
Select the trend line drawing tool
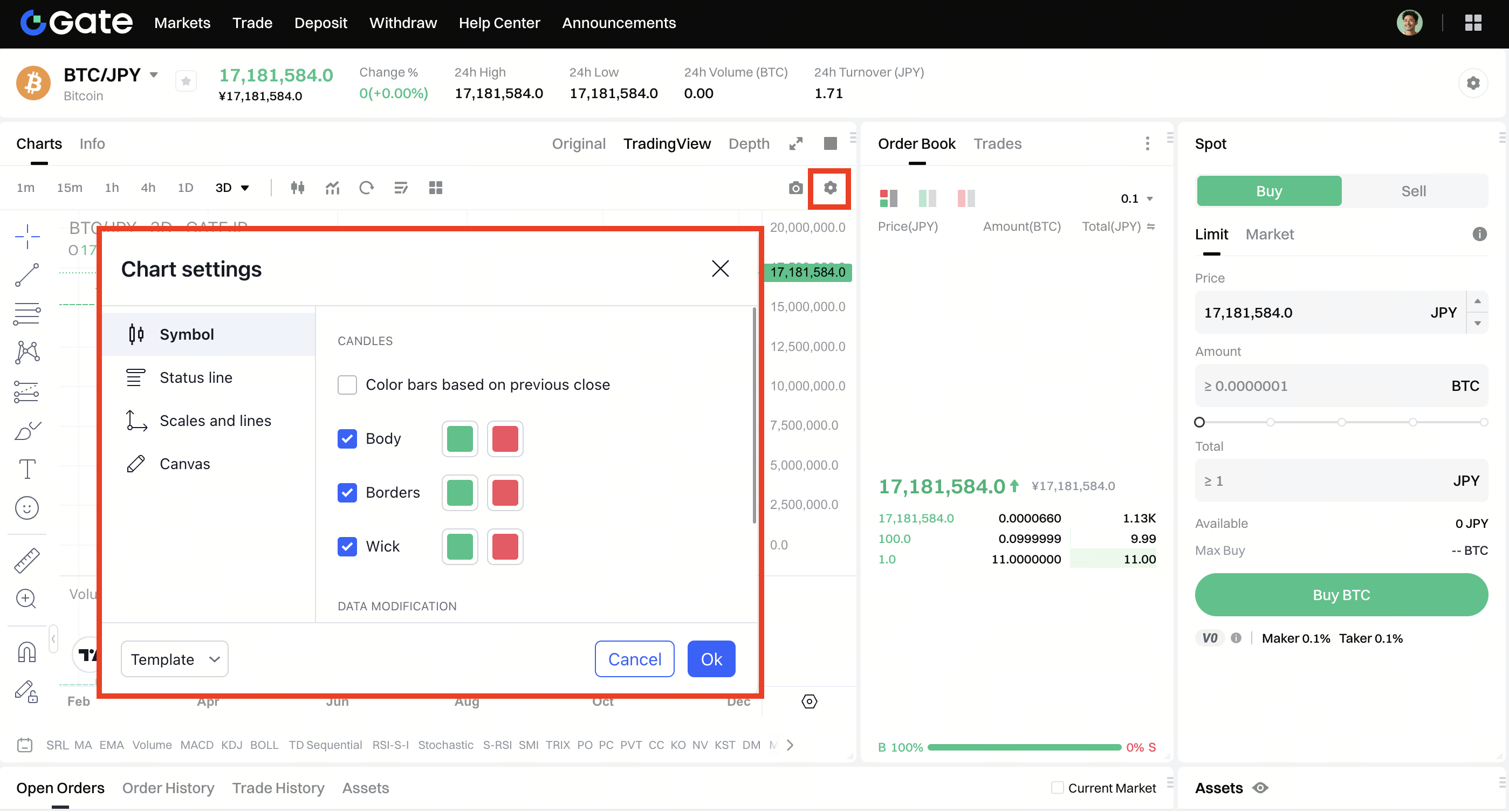[x=27, y=275]
